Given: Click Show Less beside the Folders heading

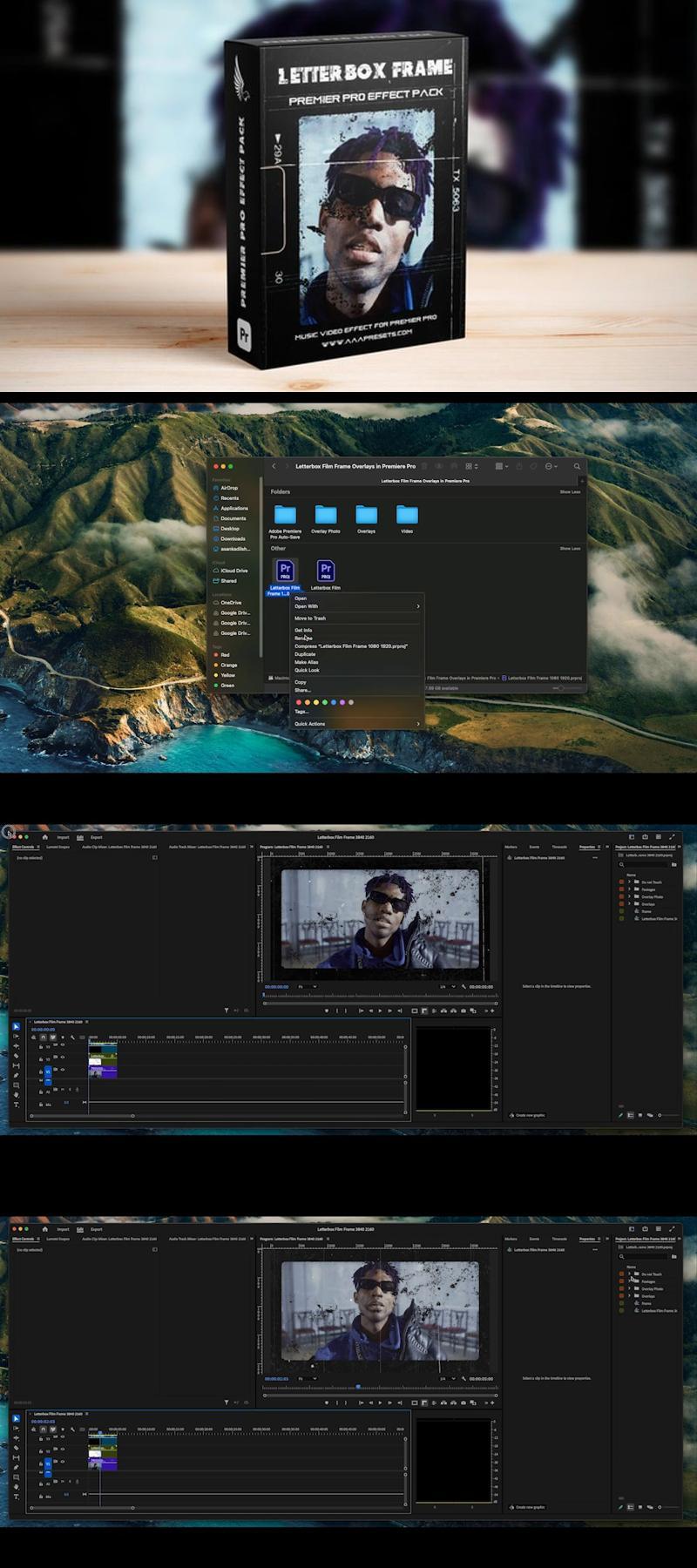Looking at the screenshot, I should [x=570, y=492].
